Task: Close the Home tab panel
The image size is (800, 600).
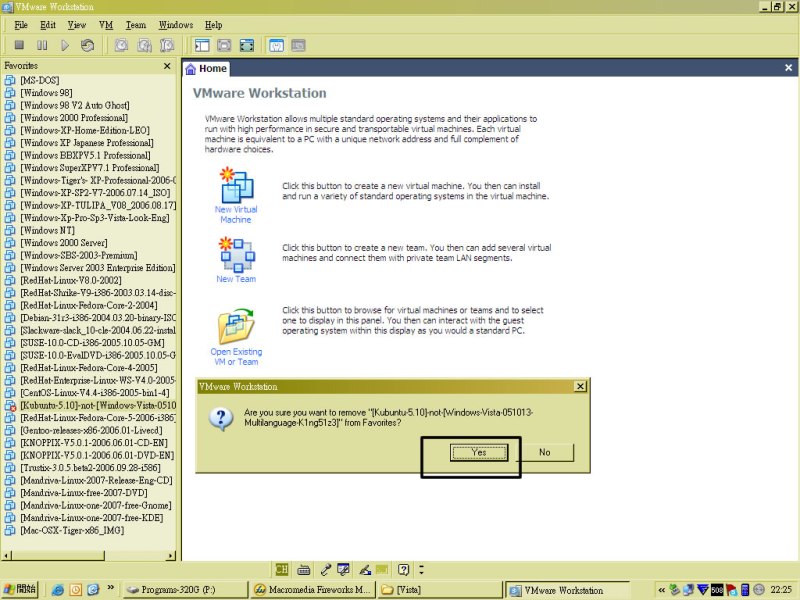Action: [x=788, y=68]
